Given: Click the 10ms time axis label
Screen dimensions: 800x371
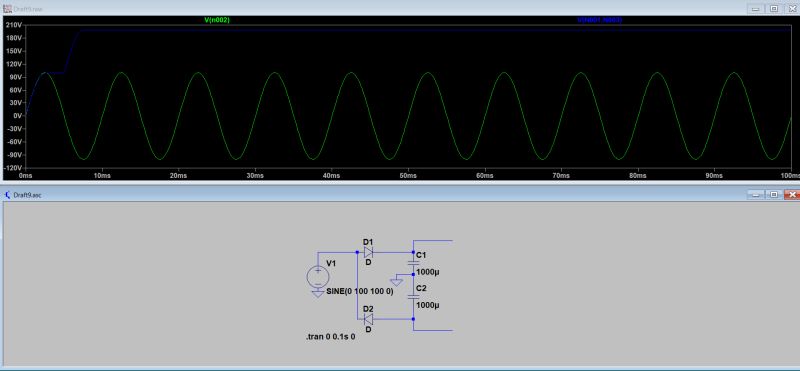Looking at the screenshot, I should coord(102,176).
